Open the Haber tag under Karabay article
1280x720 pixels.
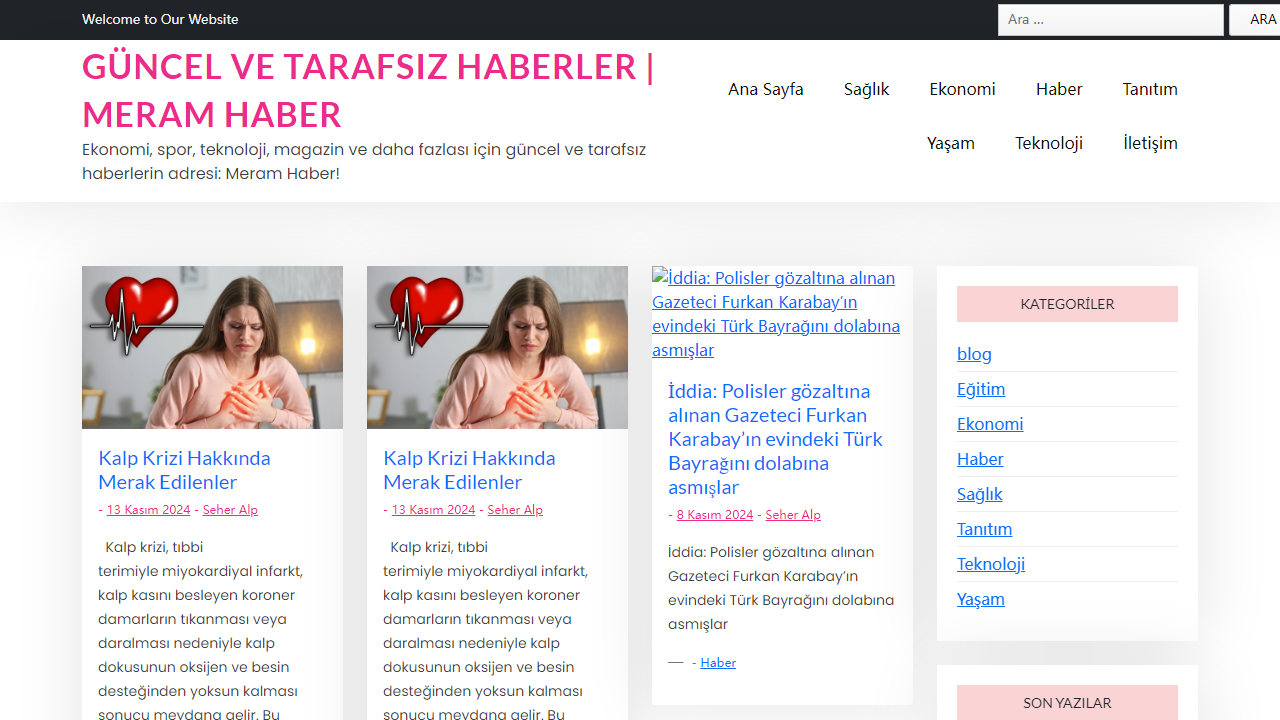click(x=717, y=662)
